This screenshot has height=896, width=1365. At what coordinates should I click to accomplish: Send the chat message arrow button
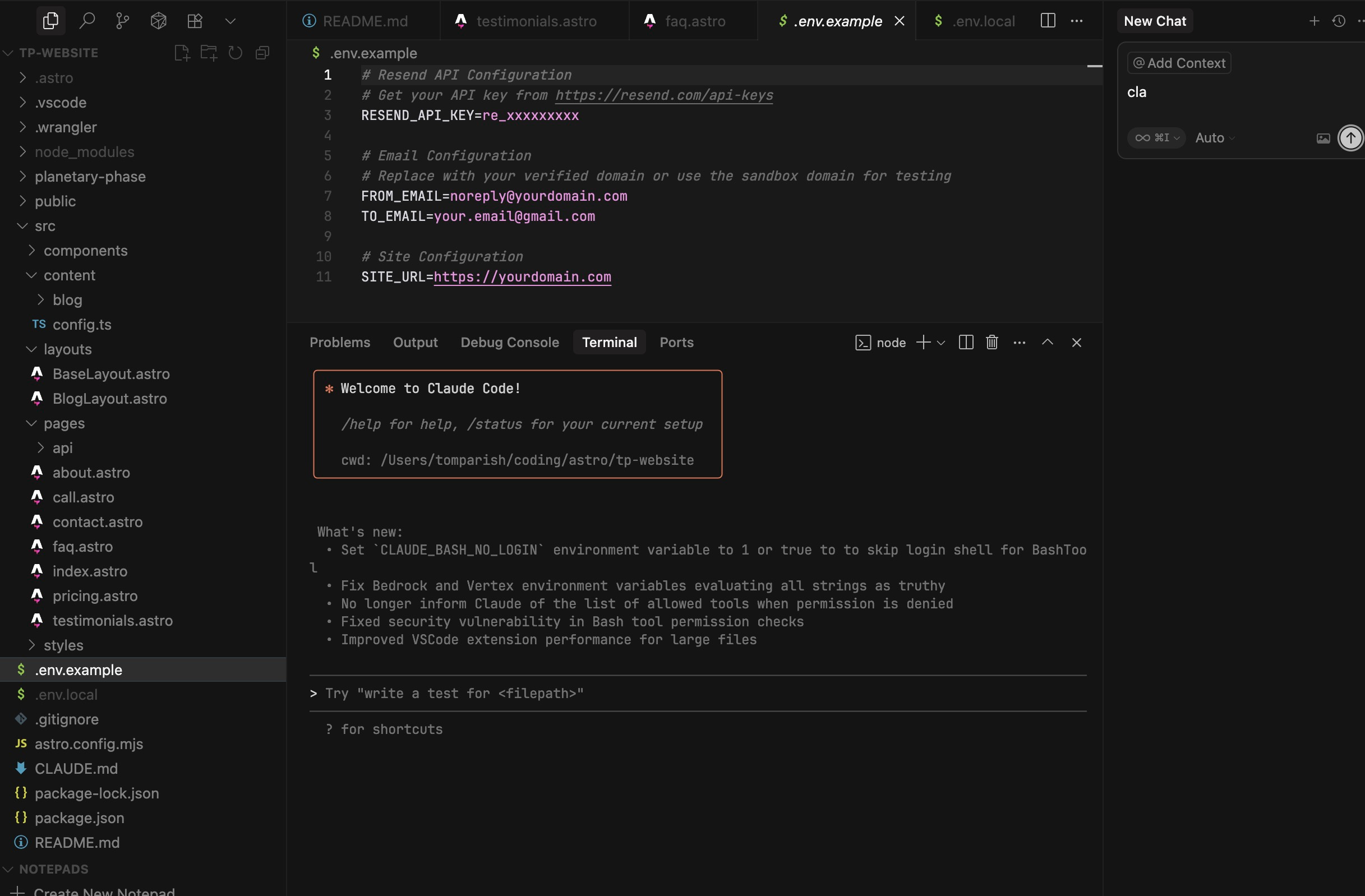[1350, 137]
